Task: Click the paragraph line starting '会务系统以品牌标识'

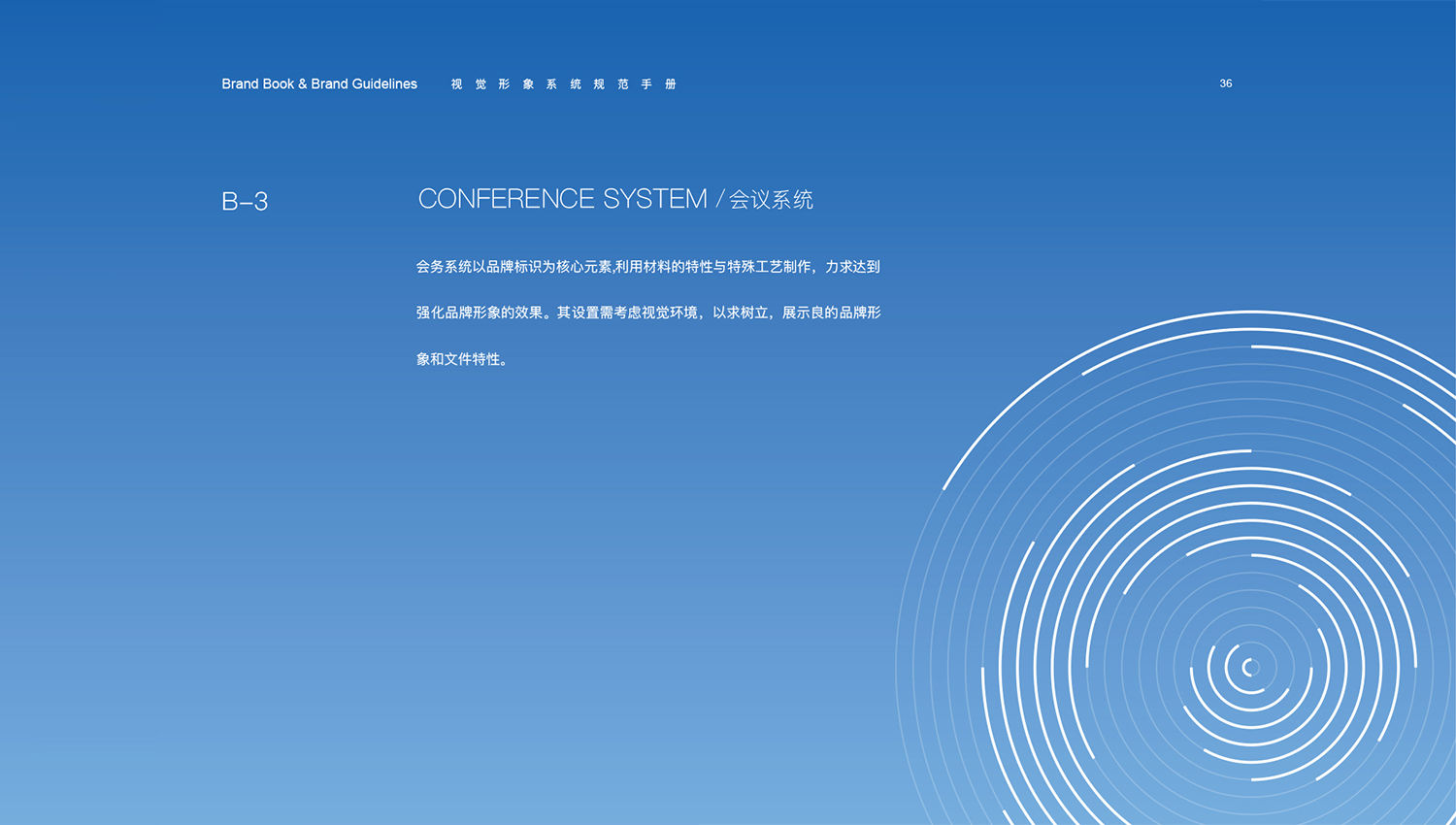Action: point(648,266)
